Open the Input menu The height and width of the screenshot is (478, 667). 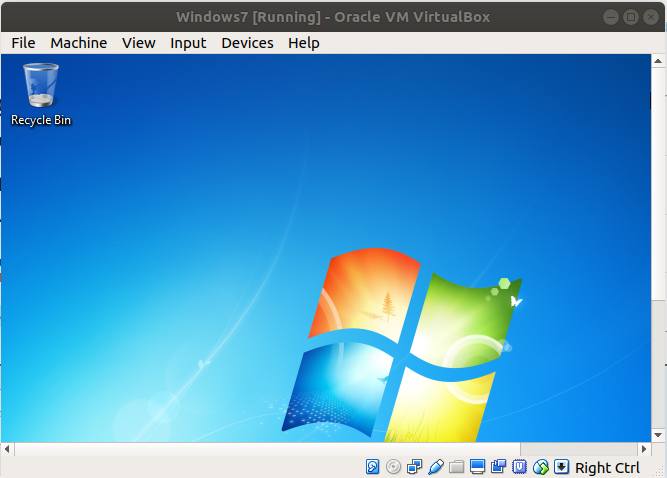pos(188,43)
